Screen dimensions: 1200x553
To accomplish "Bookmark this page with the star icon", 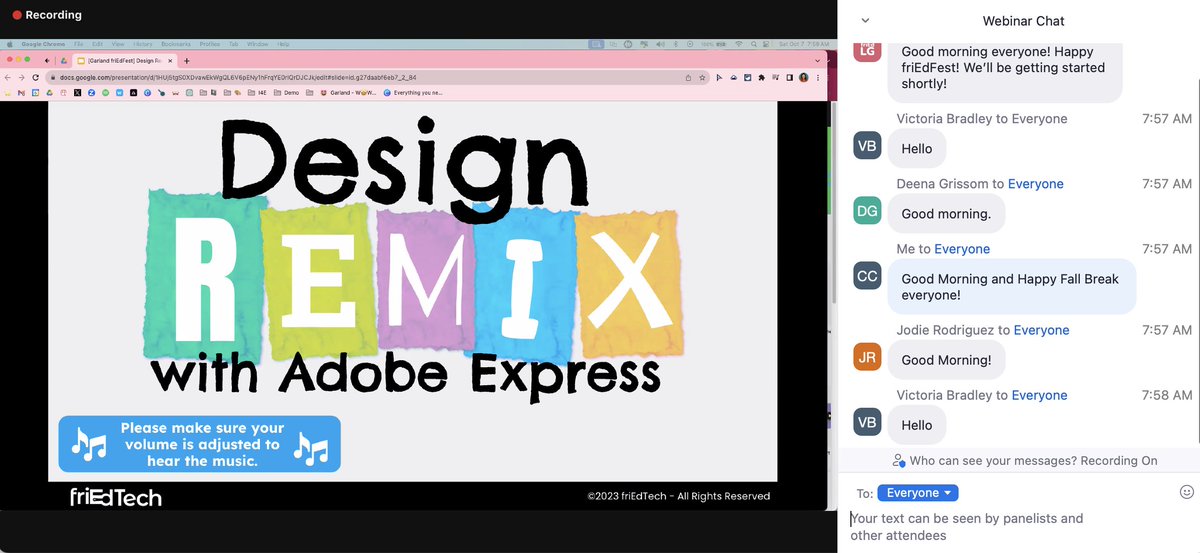I will (702, 78).
